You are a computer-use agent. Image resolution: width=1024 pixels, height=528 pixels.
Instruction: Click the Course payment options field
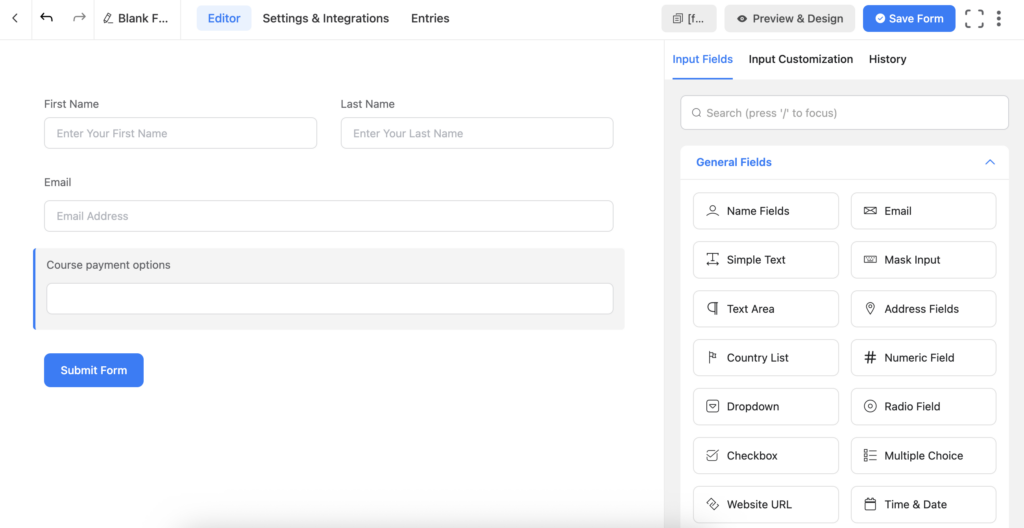tap(329, 299)
